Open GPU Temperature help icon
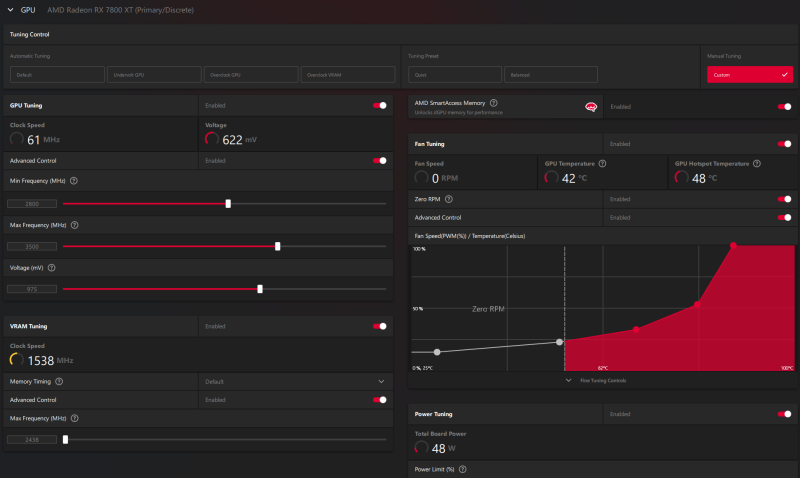800x478 pixels. (x=603, y=164)
